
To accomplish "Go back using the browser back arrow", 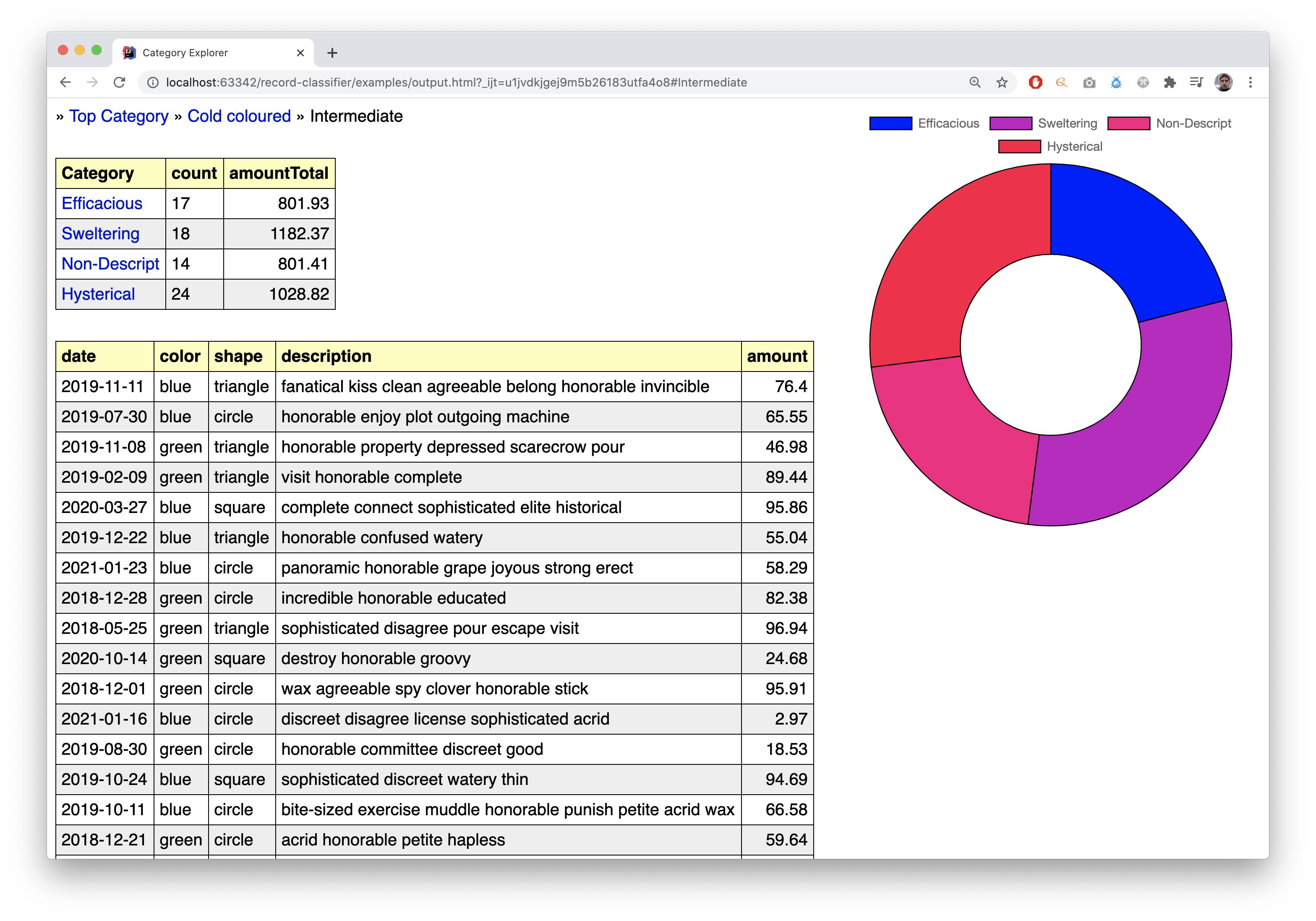I will [x=65, y=83].
